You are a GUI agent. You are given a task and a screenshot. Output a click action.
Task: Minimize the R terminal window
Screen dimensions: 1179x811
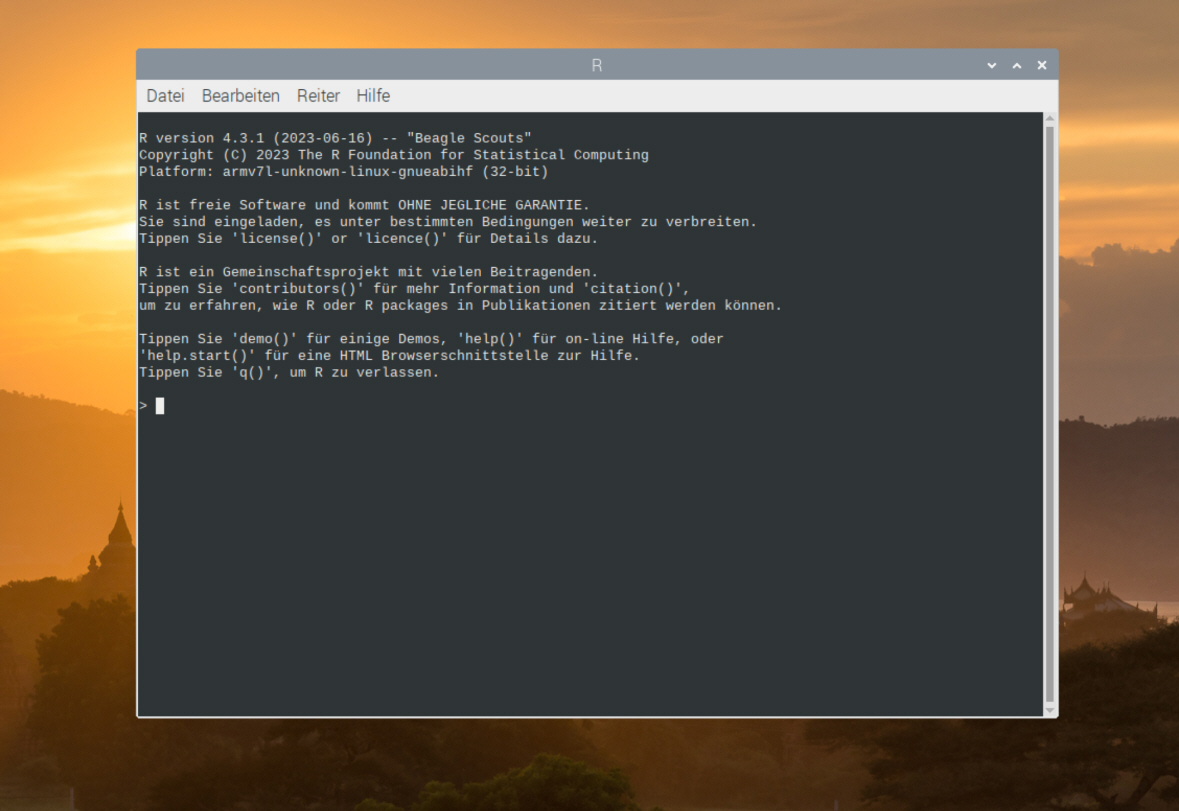(992, 65)
